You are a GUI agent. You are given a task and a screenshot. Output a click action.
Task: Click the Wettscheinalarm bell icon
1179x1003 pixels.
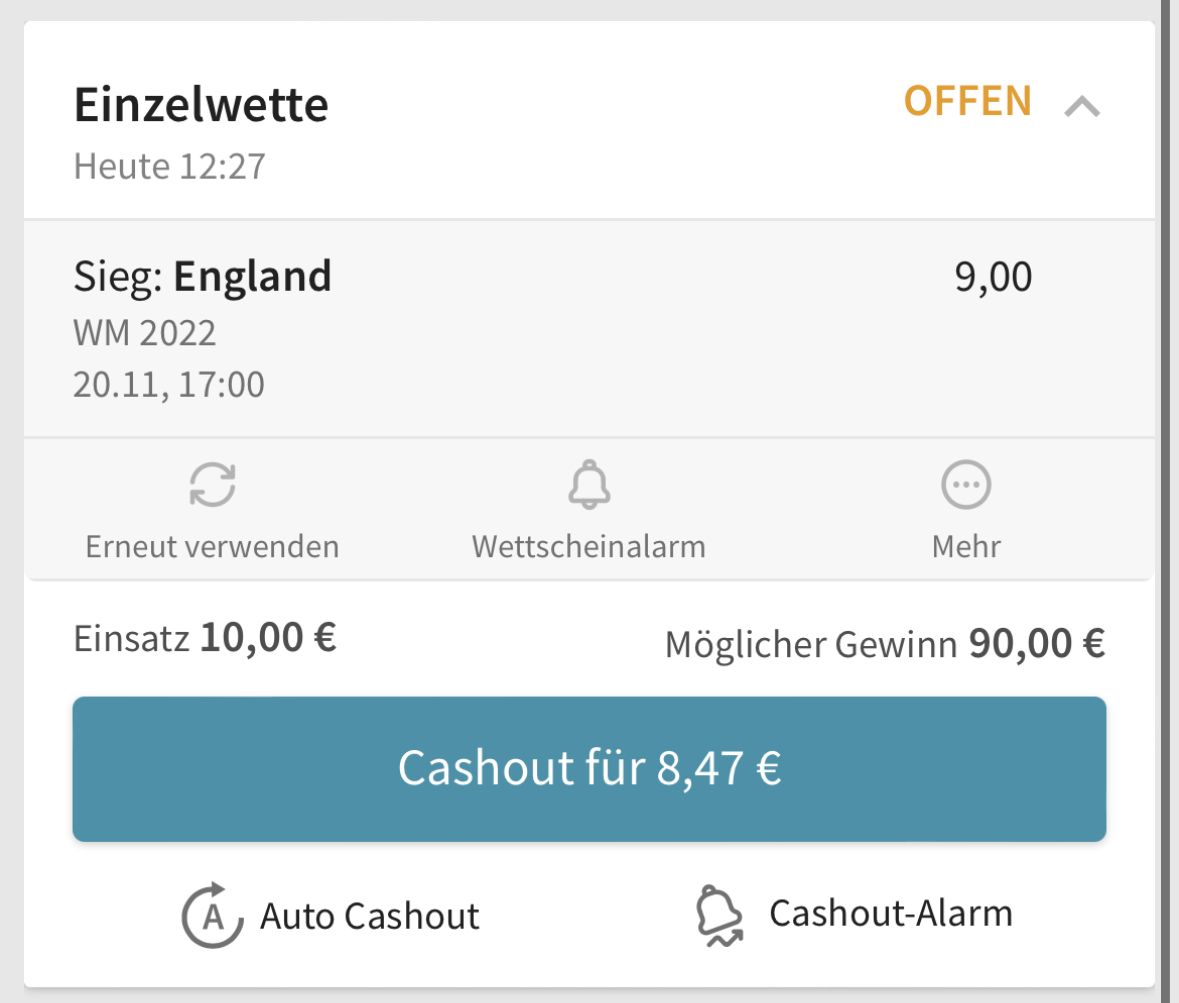point(590,484)
